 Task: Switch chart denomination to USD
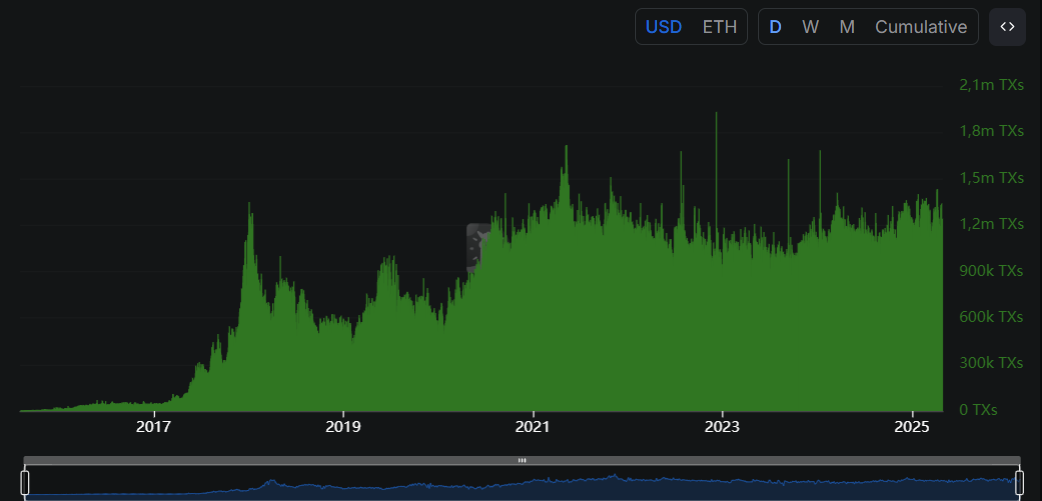point(663,27)
